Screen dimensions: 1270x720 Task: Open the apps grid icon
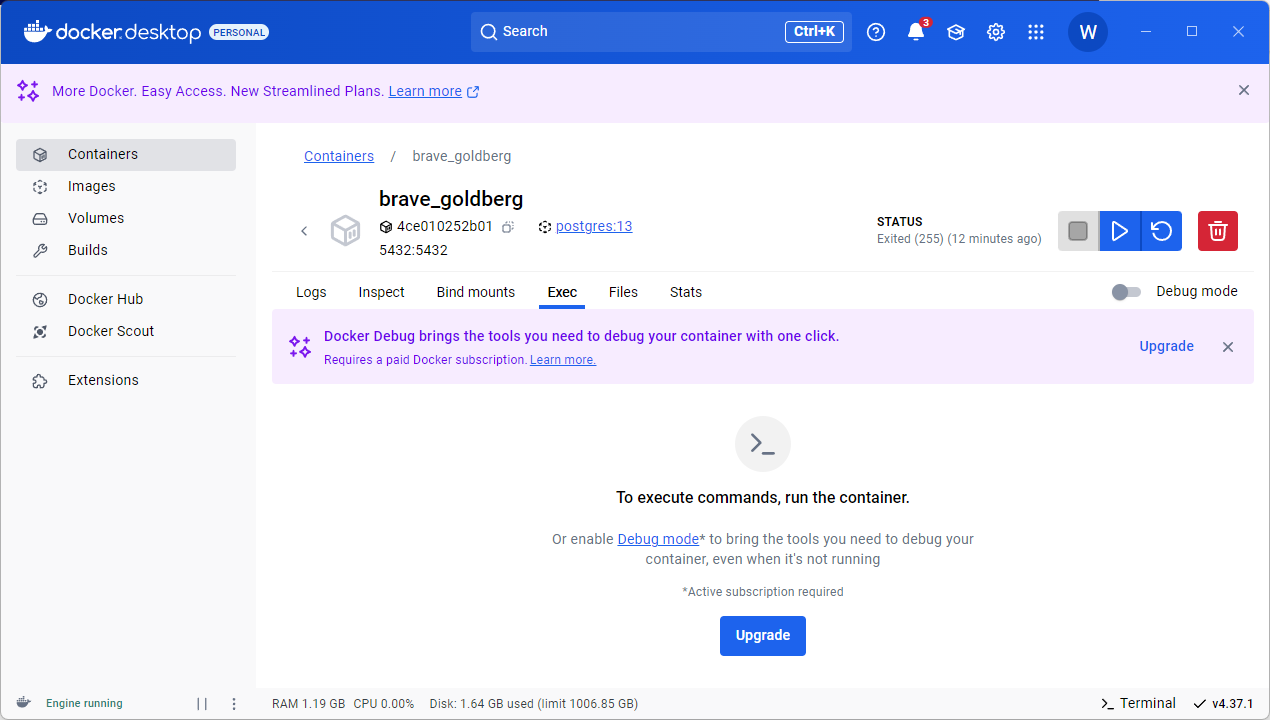tap(1036, 32)
